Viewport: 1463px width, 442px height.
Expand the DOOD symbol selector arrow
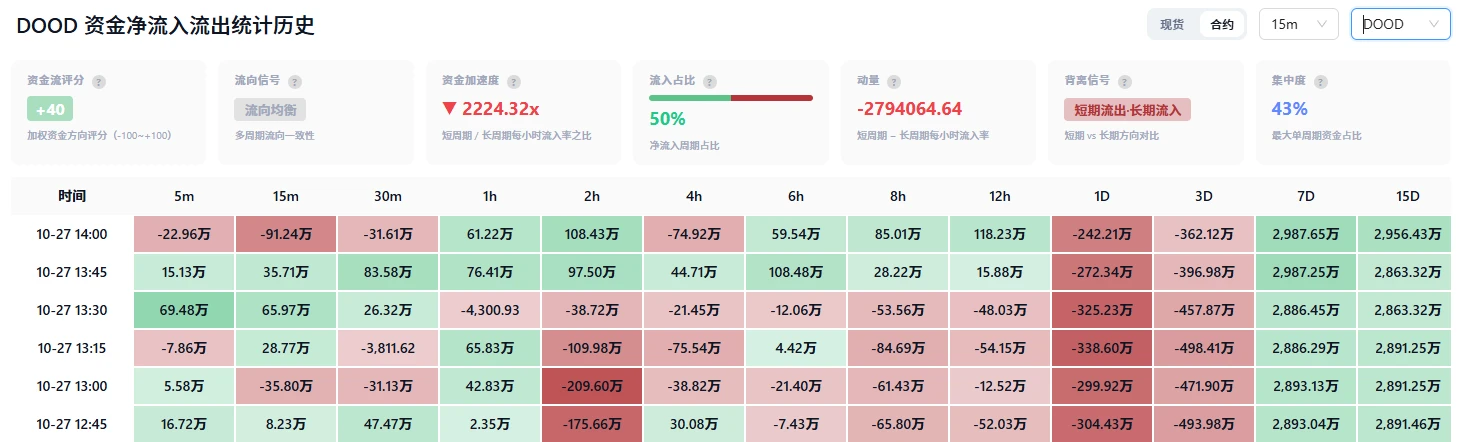tap(1435, 24)
